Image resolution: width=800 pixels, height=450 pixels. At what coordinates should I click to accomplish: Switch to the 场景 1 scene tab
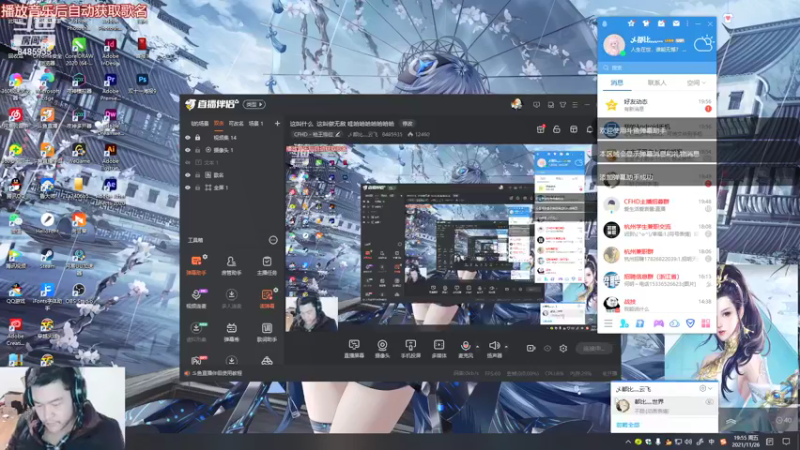coord(256,123)
